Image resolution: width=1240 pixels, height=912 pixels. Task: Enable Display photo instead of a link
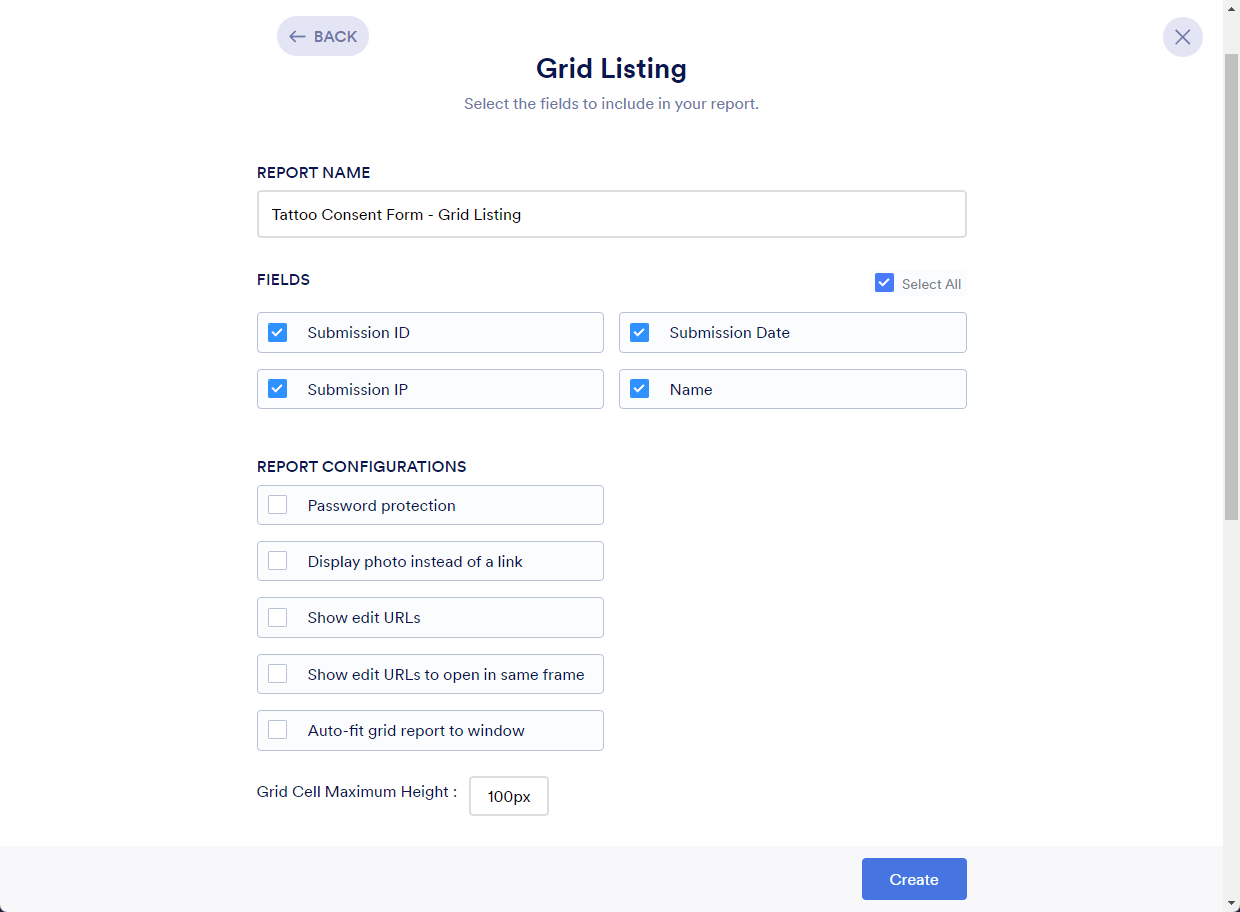[278, 561]
